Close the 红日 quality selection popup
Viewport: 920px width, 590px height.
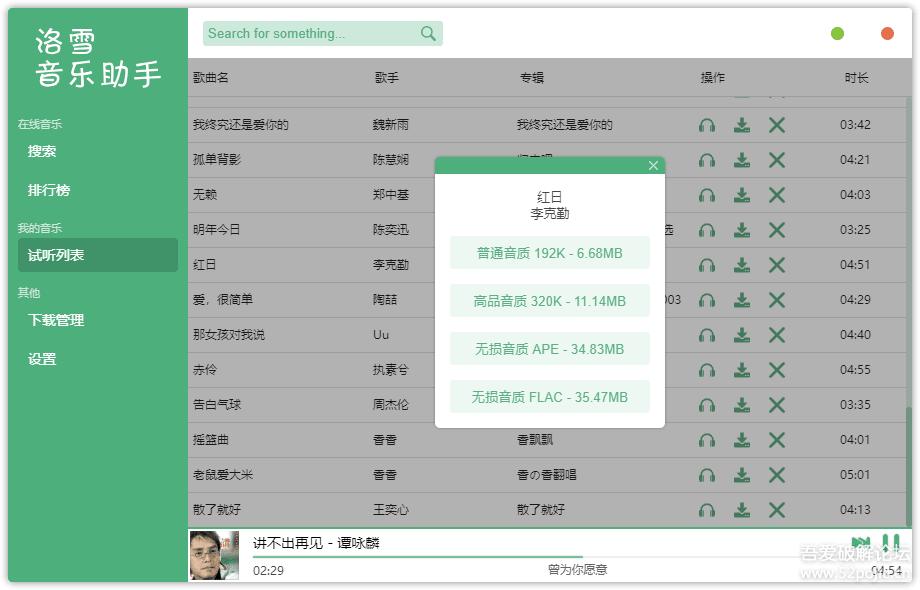tap(653, 166)
